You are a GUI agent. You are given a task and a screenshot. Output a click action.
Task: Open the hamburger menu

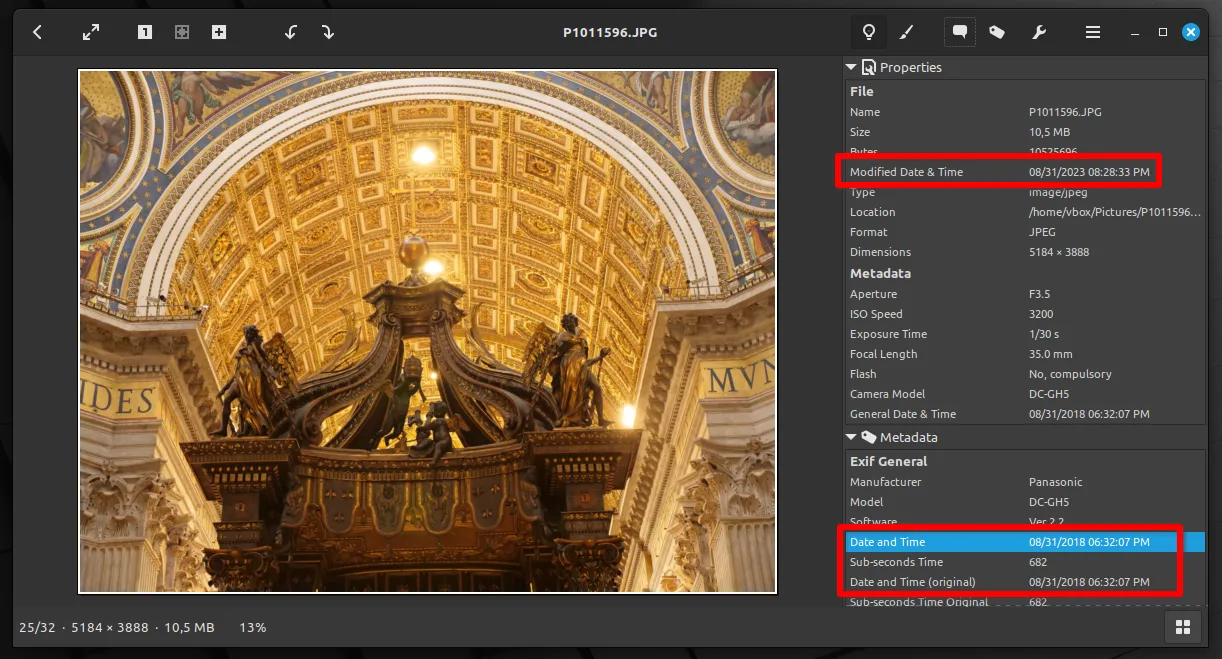(1093, 31)
